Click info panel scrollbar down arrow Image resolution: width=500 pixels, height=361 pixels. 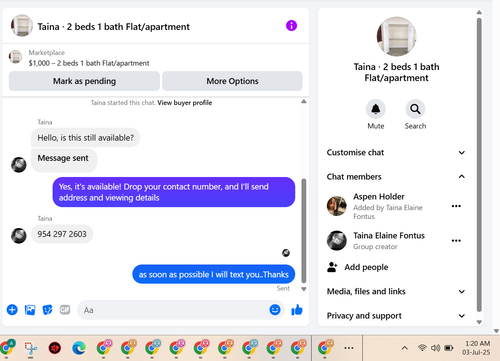479,322
